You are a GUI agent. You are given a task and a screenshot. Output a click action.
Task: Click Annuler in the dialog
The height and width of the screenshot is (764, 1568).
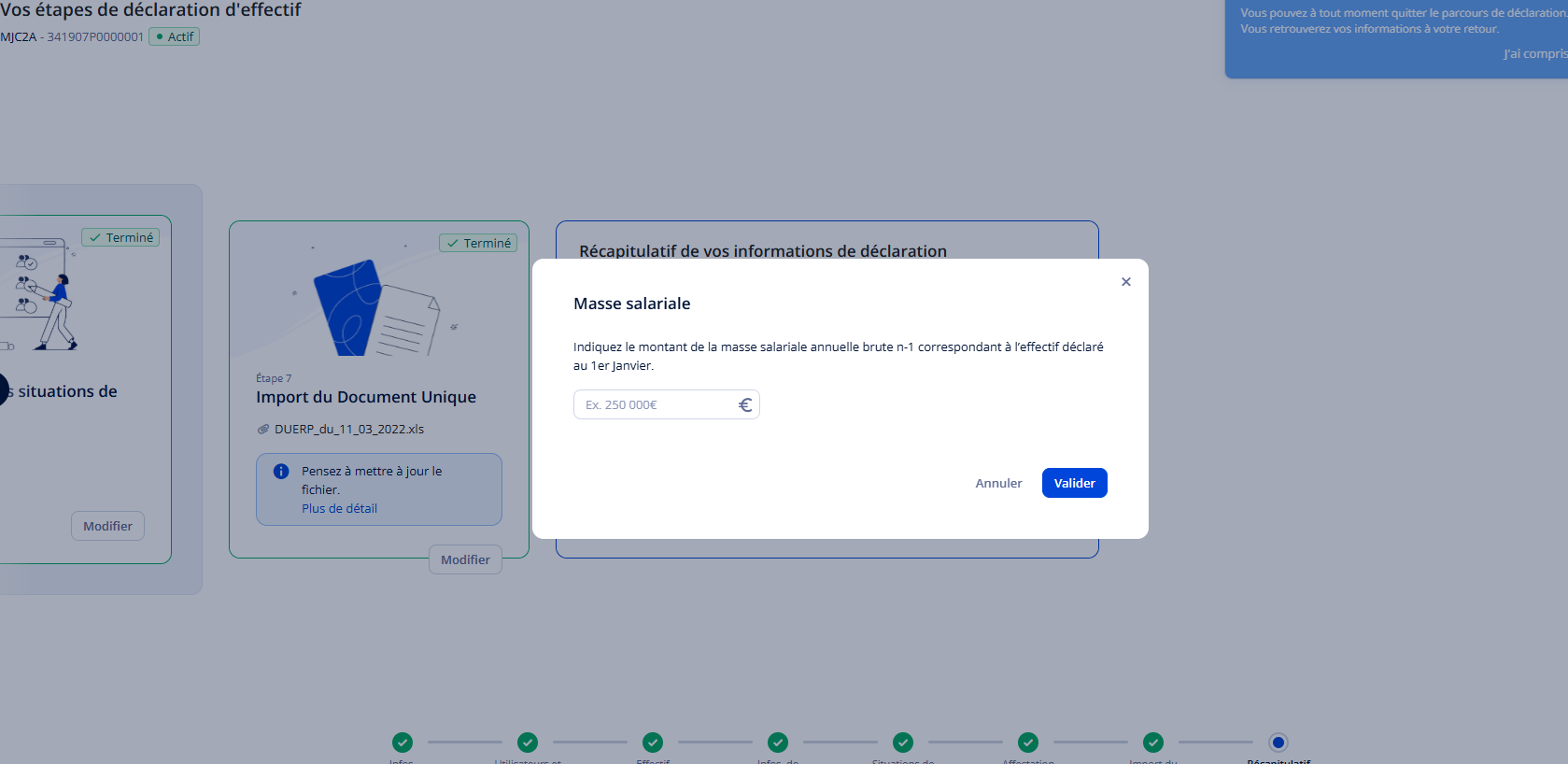(998, 483)
